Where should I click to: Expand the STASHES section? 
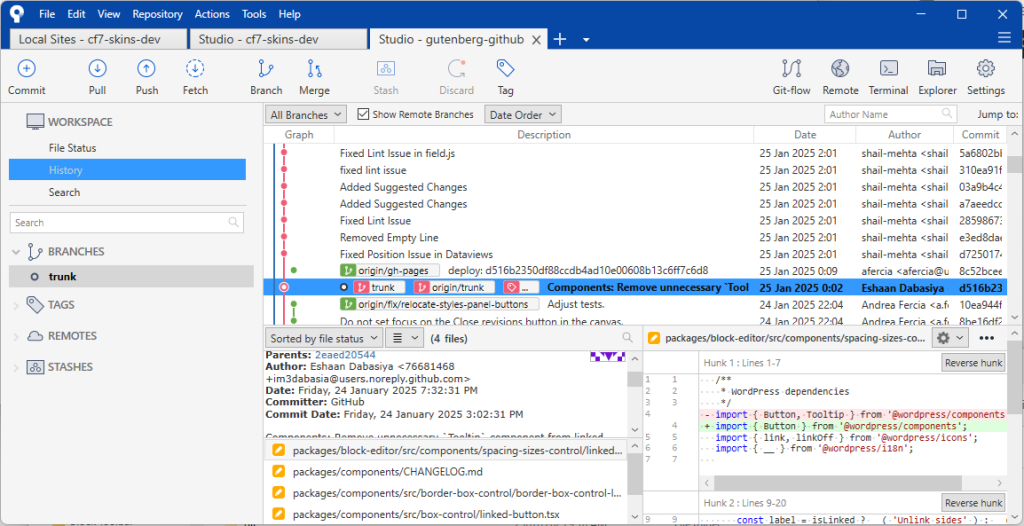click(15, 367)
